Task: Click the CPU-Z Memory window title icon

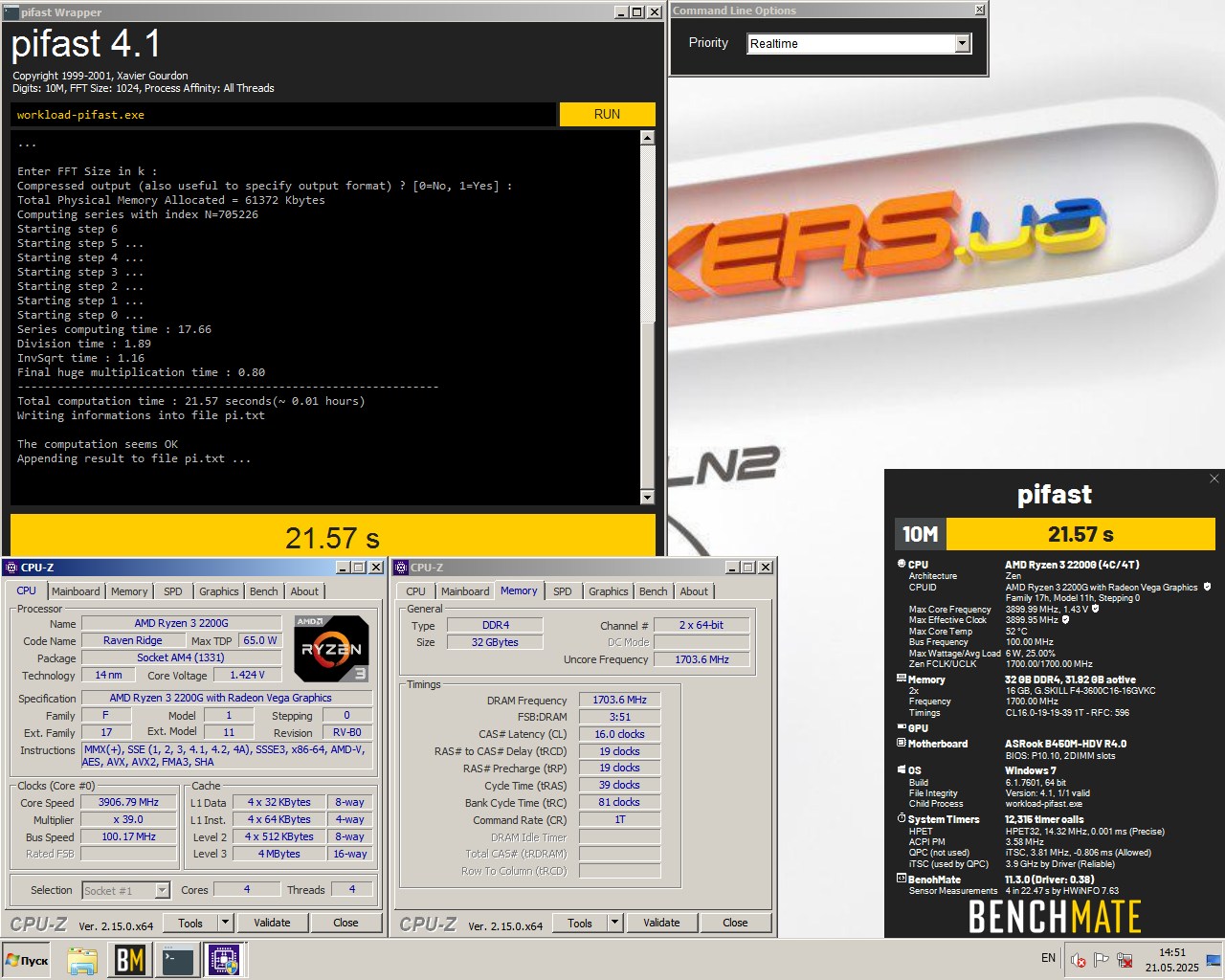Action: [401, 568]
